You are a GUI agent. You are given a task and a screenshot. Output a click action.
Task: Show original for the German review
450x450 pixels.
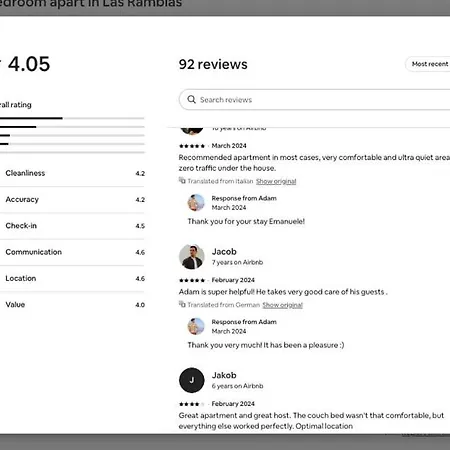[x=282, y=305]
